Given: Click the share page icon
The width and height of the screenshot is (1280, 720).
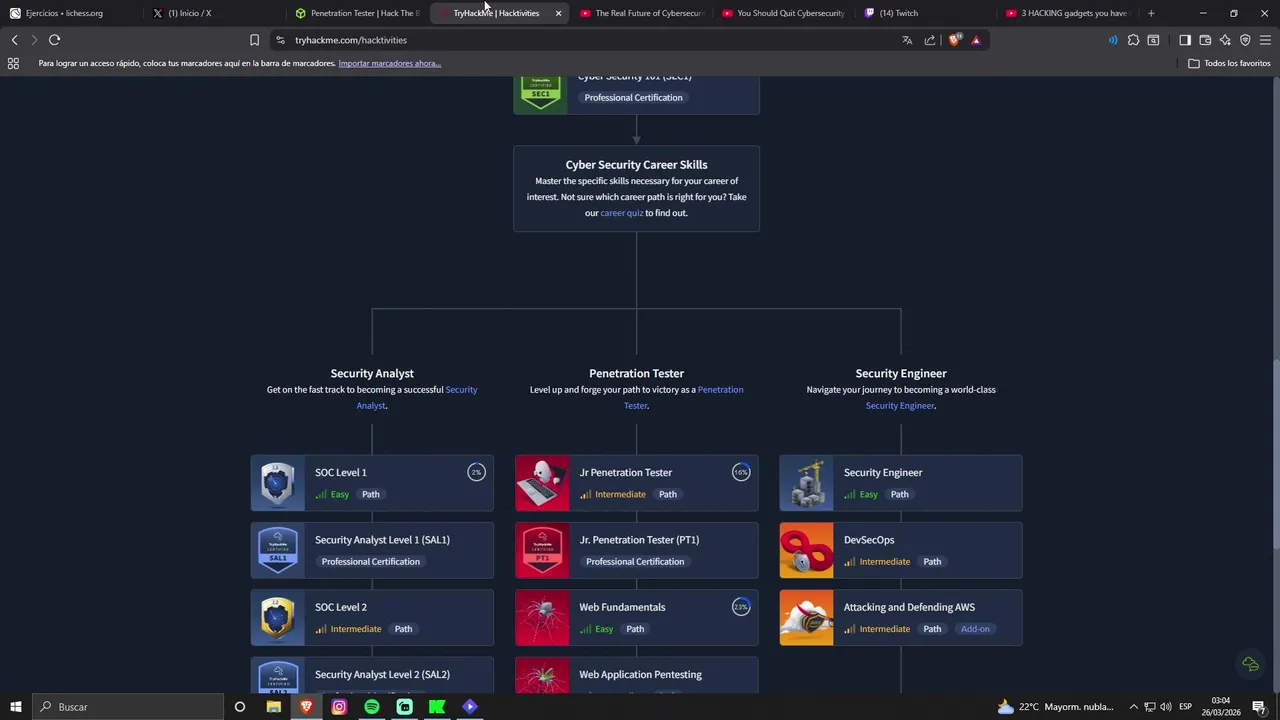Looking at the screenshot, I should [x=930, y=40].
